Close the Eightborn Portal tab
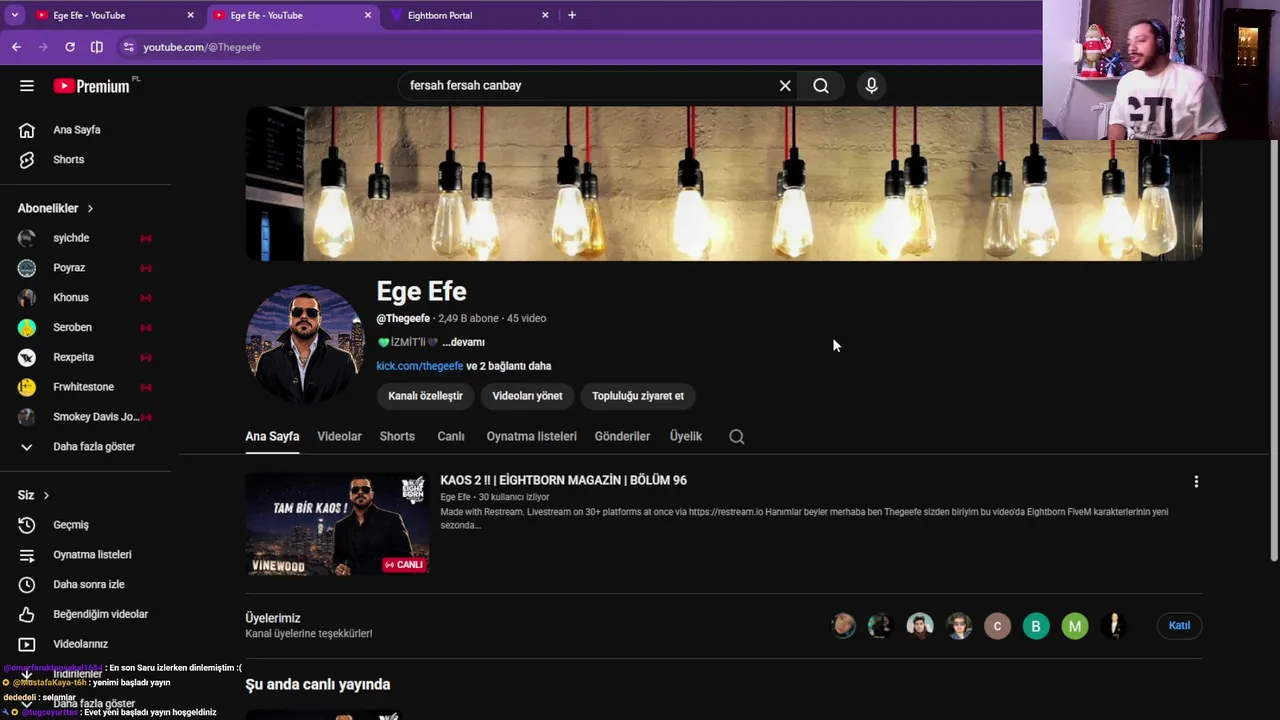This screenshot has width=1280, height=720. pyautogui.click(x=545, y=15)
